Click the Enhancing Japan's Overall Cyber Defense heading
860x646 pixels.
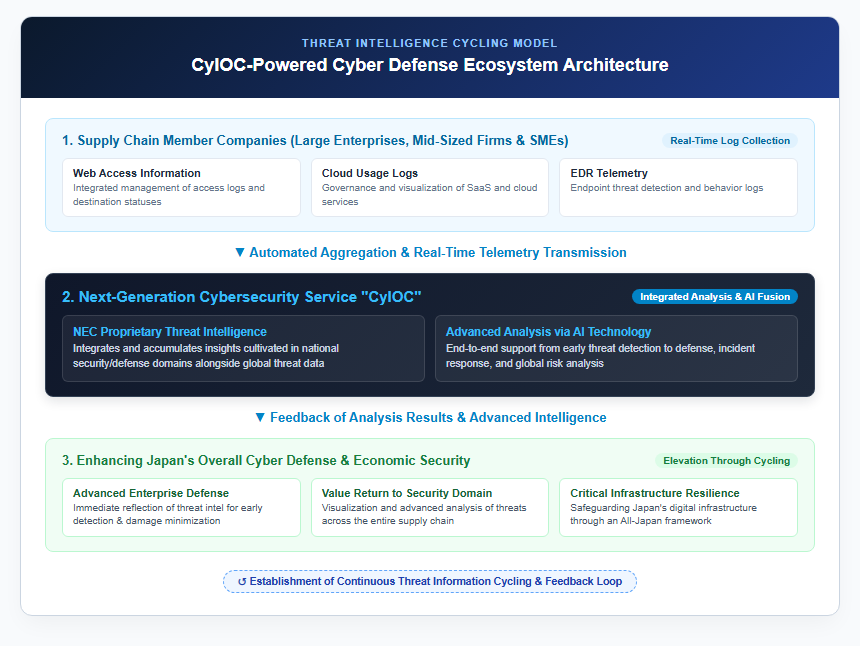266,461
